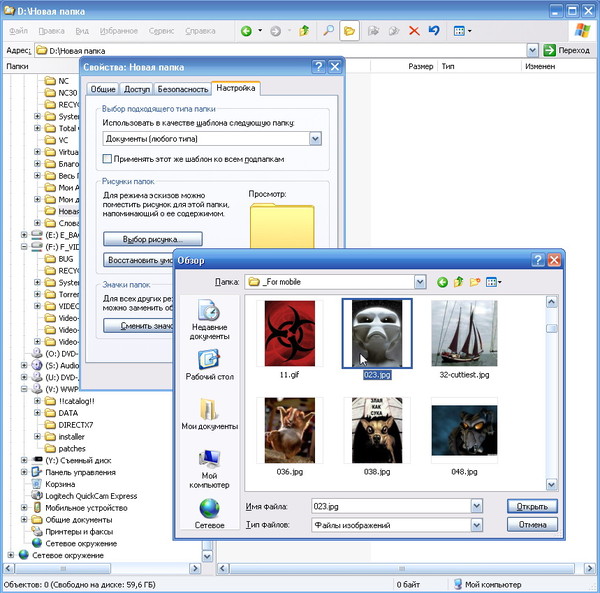Click the Переход button label
600x593 pixels.
tap(574, 50)
